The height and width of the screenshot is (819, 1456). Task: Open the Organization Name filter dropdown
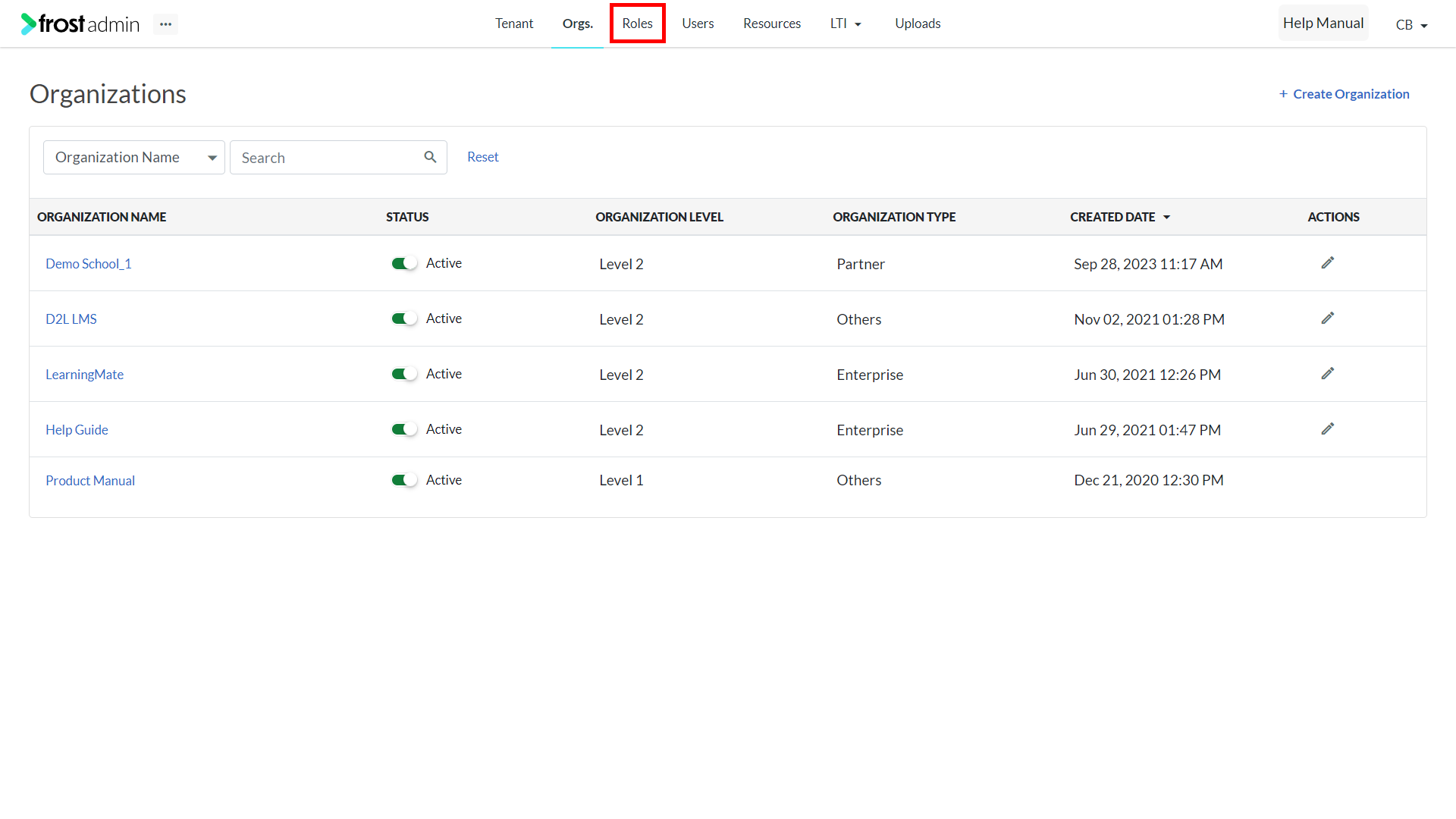(x=134, y=157)
